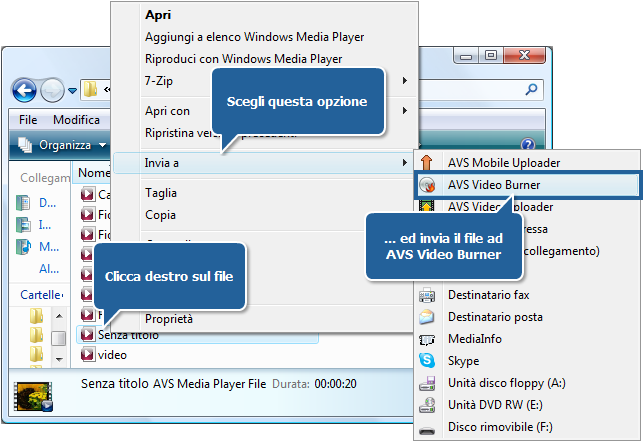Expand the Invia a submenu arrow
Viewport: 644px width, 442px height.
[405, 163]
